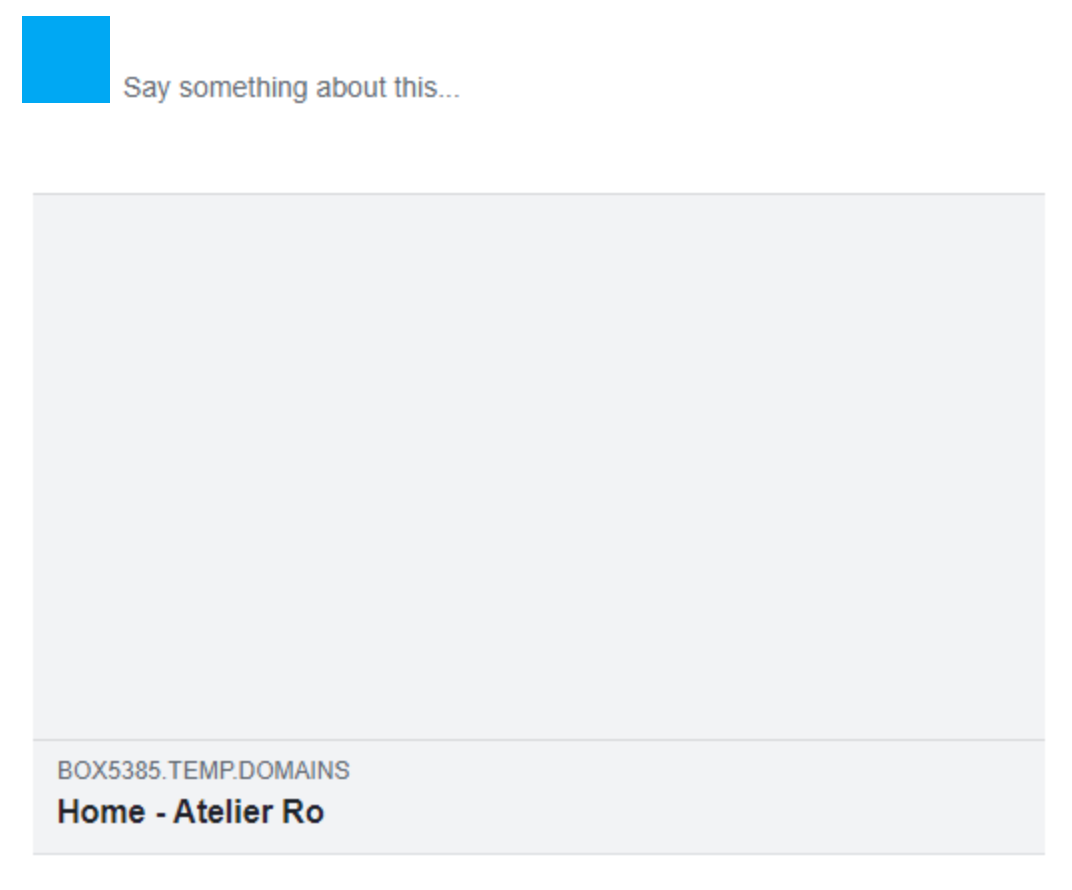Viewport: 1072px width, 890px height.
Task: Open the user profile from the blue avatar
Action: click(x=66, y=59)
